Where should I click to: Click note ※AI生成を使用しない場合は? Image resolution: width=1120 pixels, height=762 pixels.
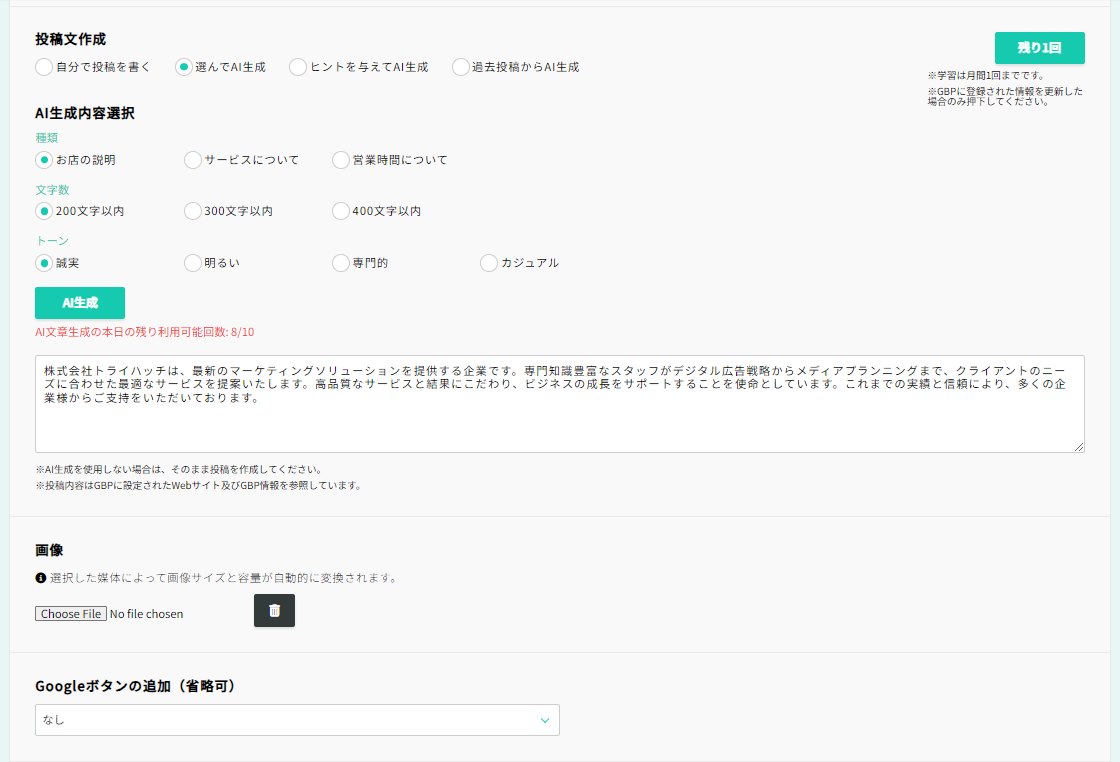click(181, 470)
